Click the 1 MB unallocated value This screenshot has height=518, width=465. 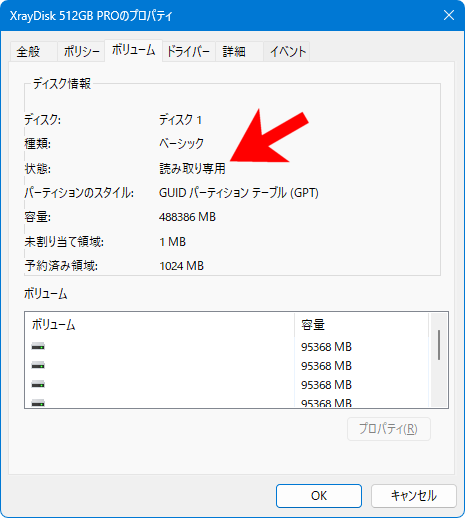[x=172, y=242]
